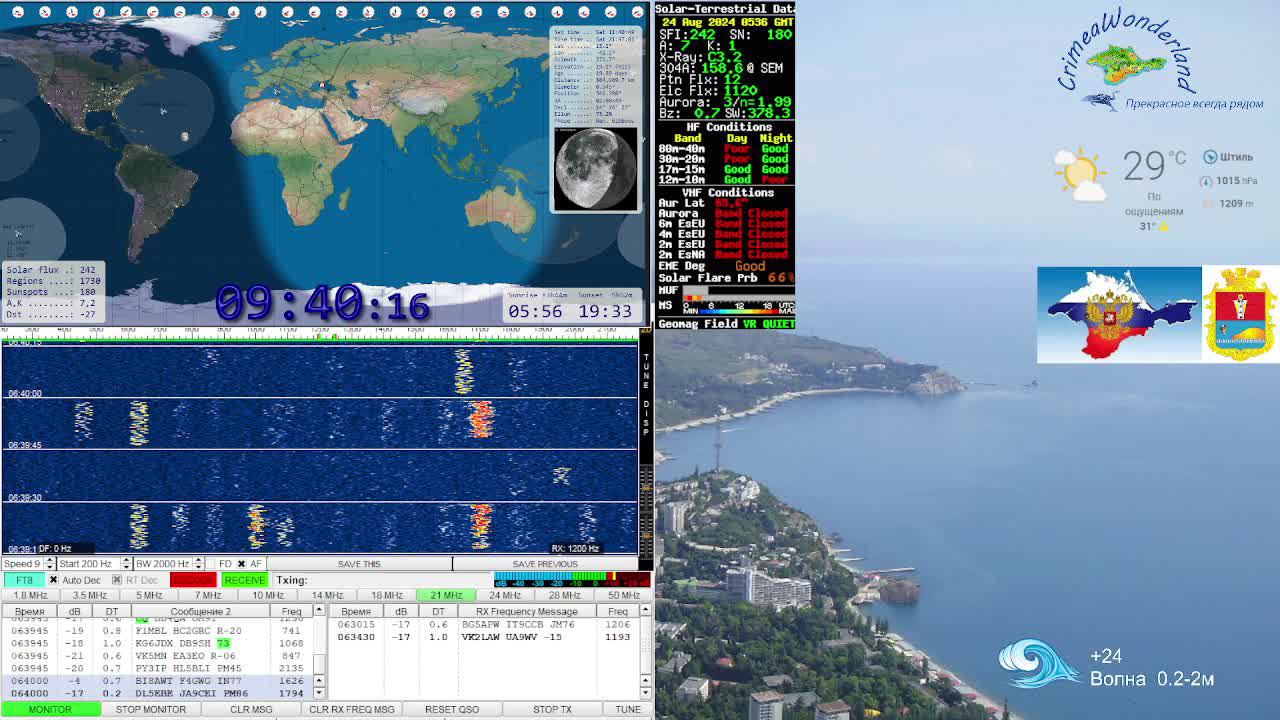Screen dimensions: 1280x720
Task: Click the HF Conditions heading
Action: [x=727, y=127]
